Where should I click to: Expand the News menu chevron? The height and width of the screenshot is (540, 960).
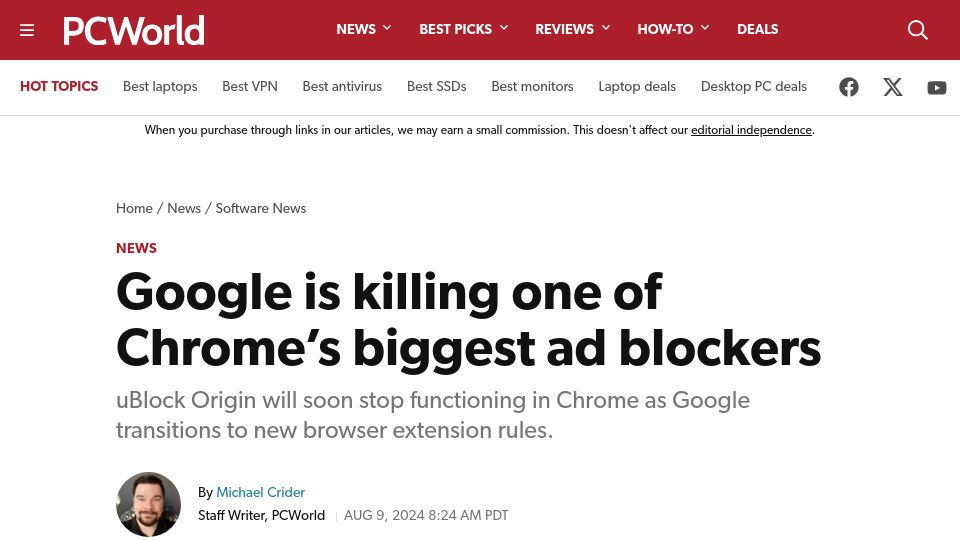tap(387, 28)
